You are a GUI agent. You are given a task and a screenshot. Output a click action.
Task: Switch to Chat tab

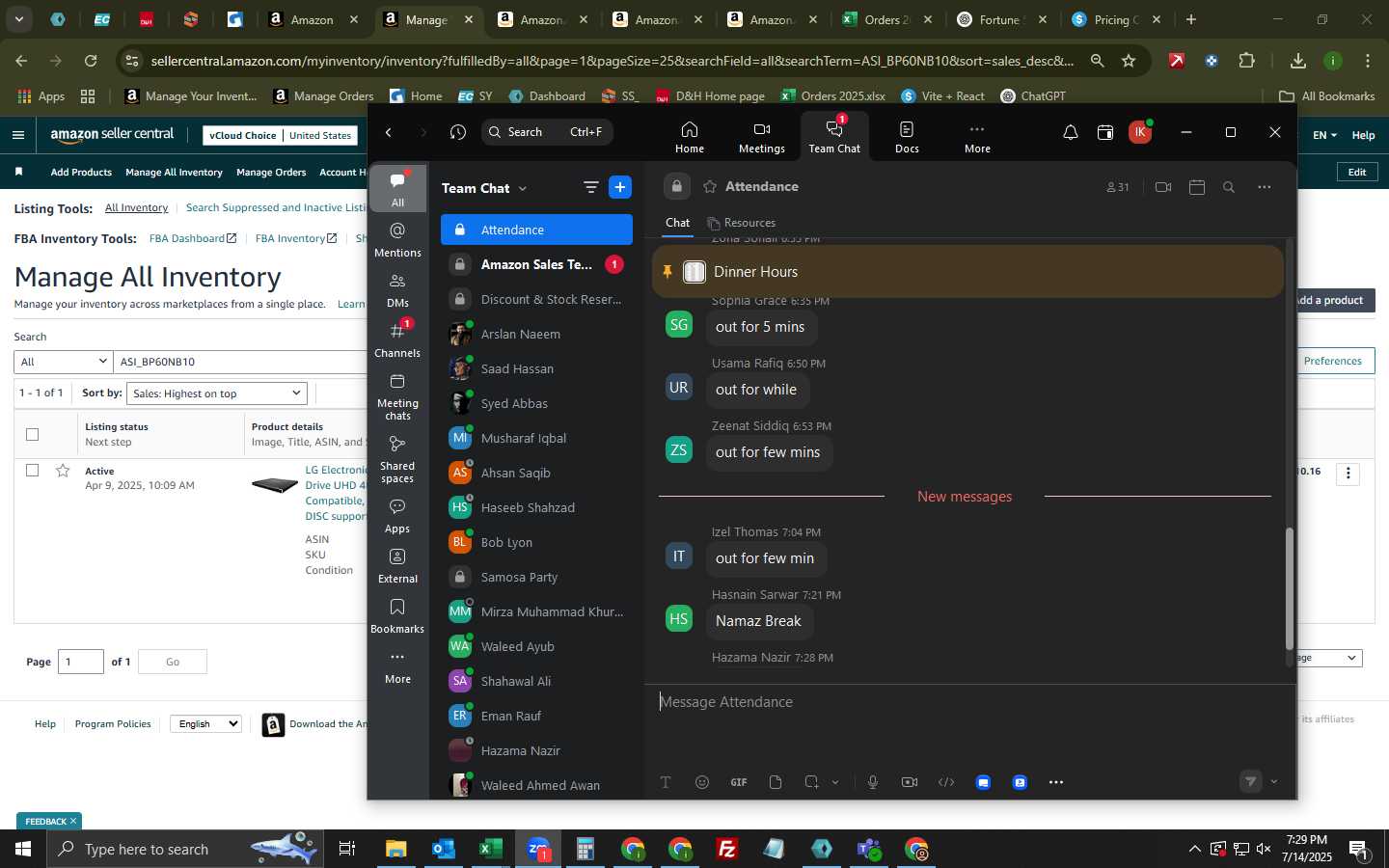pyautogui.click(x=677, y=223)
